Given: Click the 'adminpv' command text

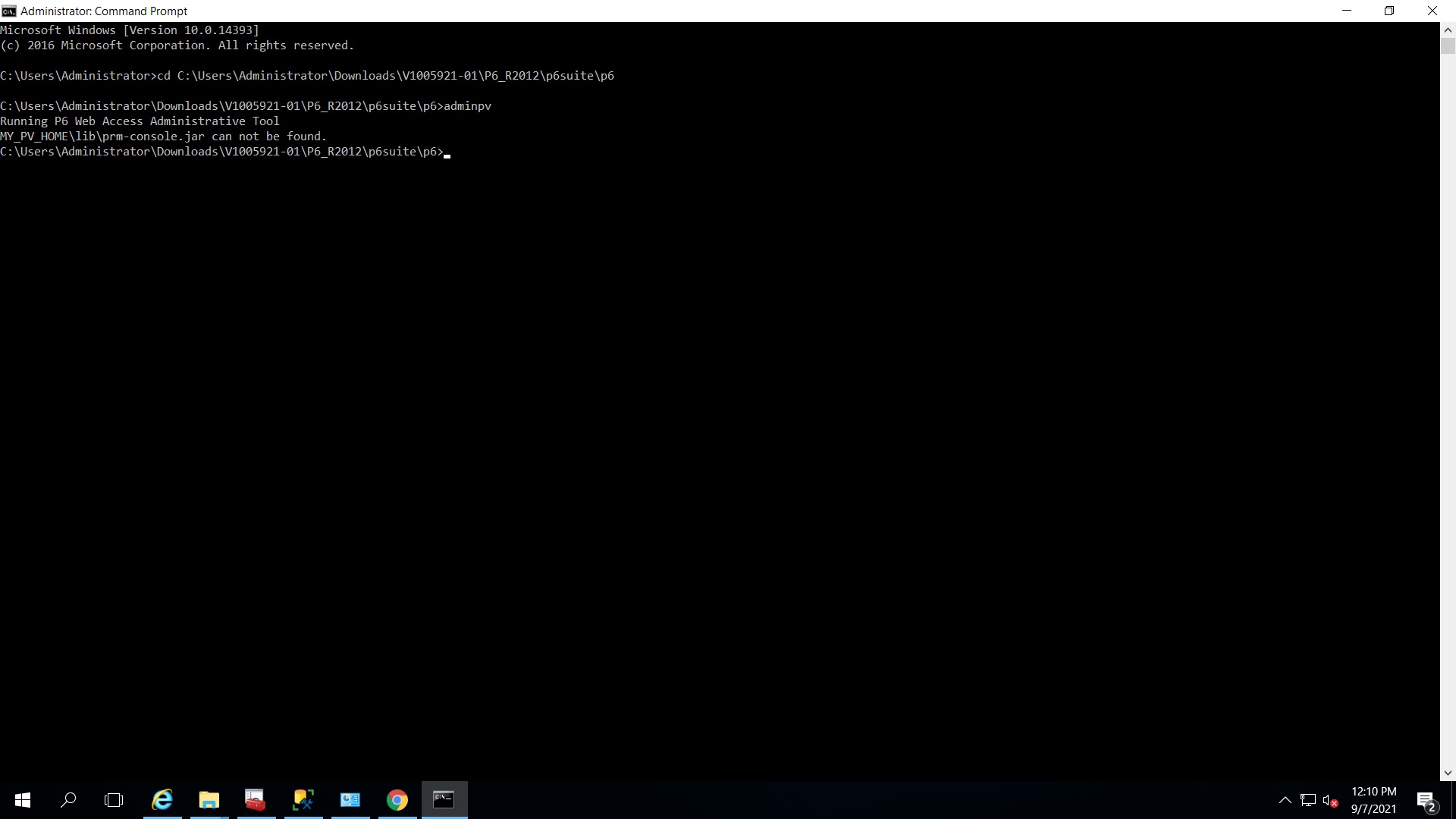Looking at the screenshot, I should coord(468,106).
